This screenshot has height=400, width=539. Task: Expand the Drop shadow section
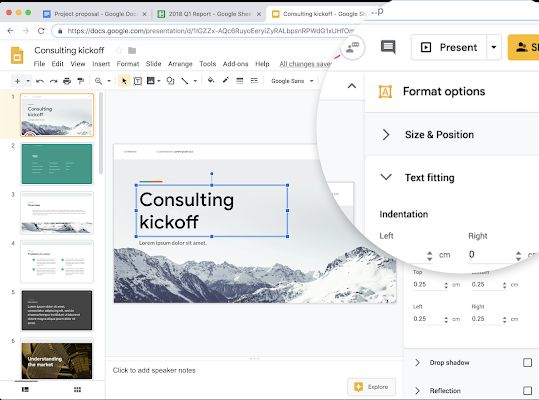[x=417, y=363]
